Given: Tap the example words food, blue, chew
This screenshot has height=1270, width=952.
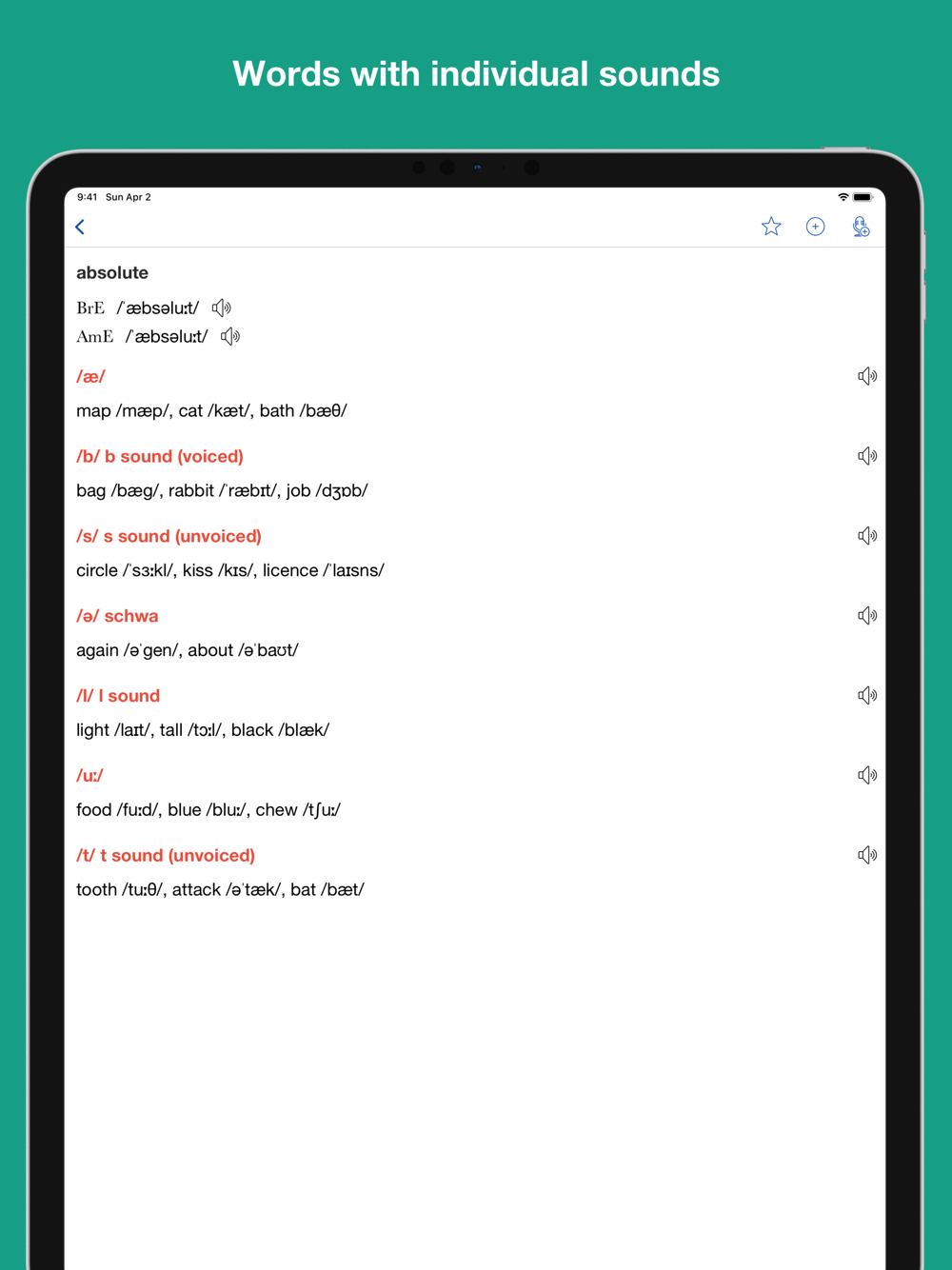Looking at the screenshot, I should [208, 809].
